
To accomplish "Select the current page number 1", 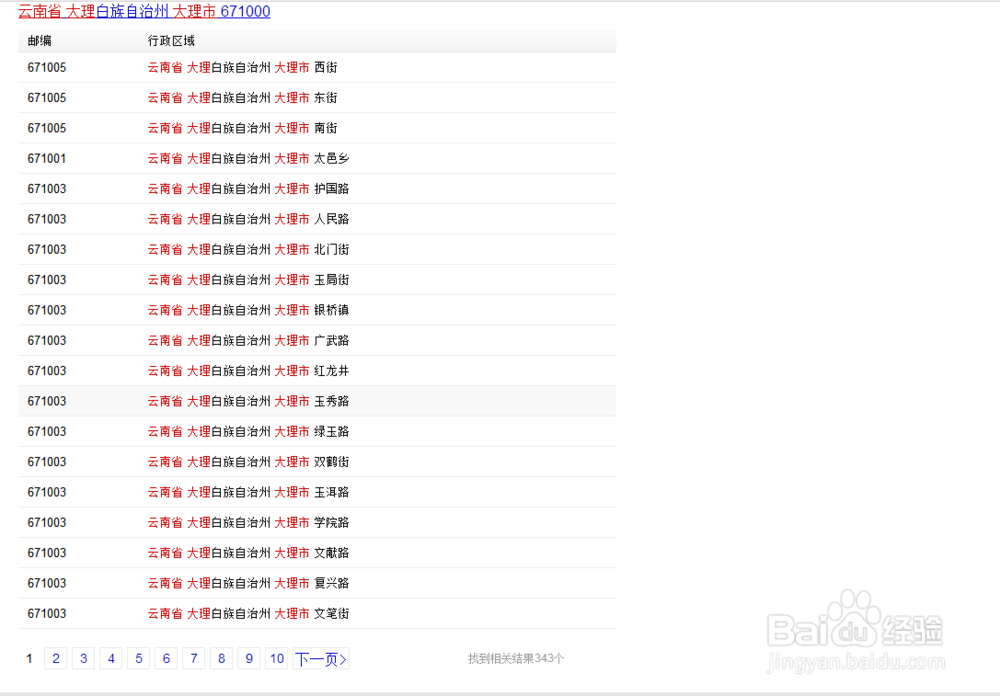I will 29,658.
